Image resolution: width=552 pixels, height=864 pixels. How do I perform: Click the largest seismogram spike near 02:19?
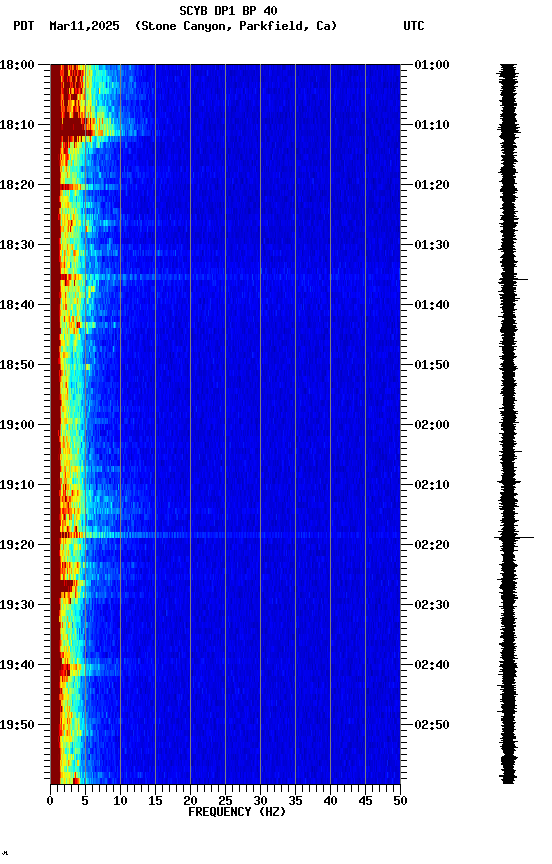click(514, 537)
